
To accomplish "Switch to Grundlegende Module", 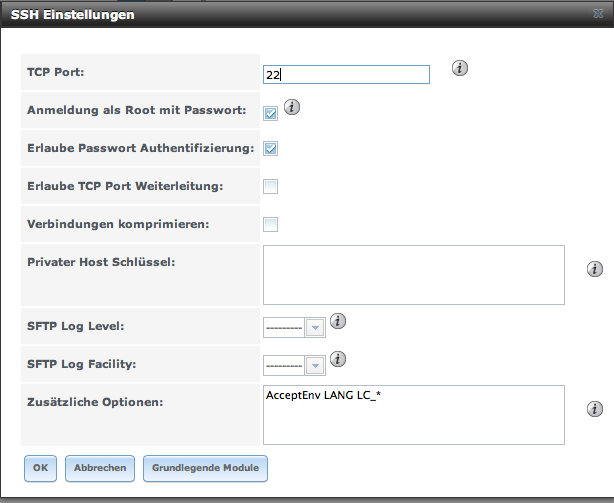I will click(x=206, y=467).
